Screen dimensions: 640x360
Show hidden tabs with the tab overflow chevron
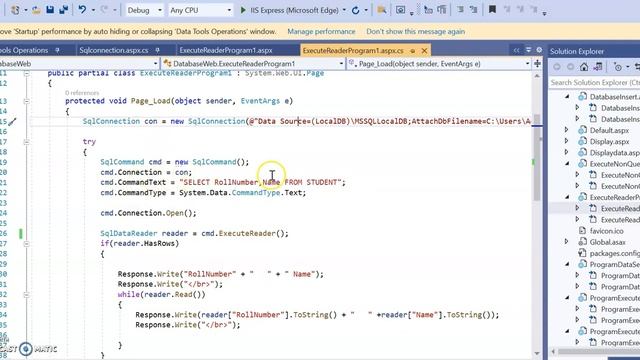[x=516, y=50]
